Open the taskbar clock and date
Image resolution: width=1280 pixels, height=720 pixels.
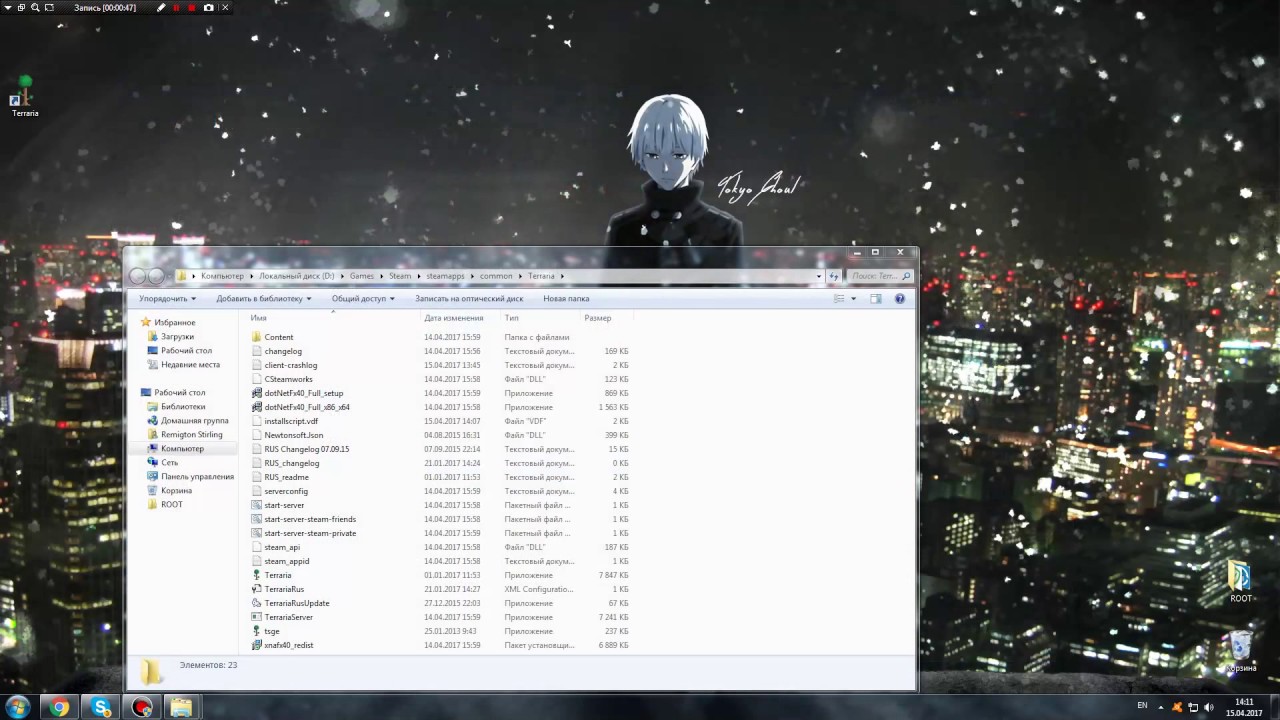1244,707
